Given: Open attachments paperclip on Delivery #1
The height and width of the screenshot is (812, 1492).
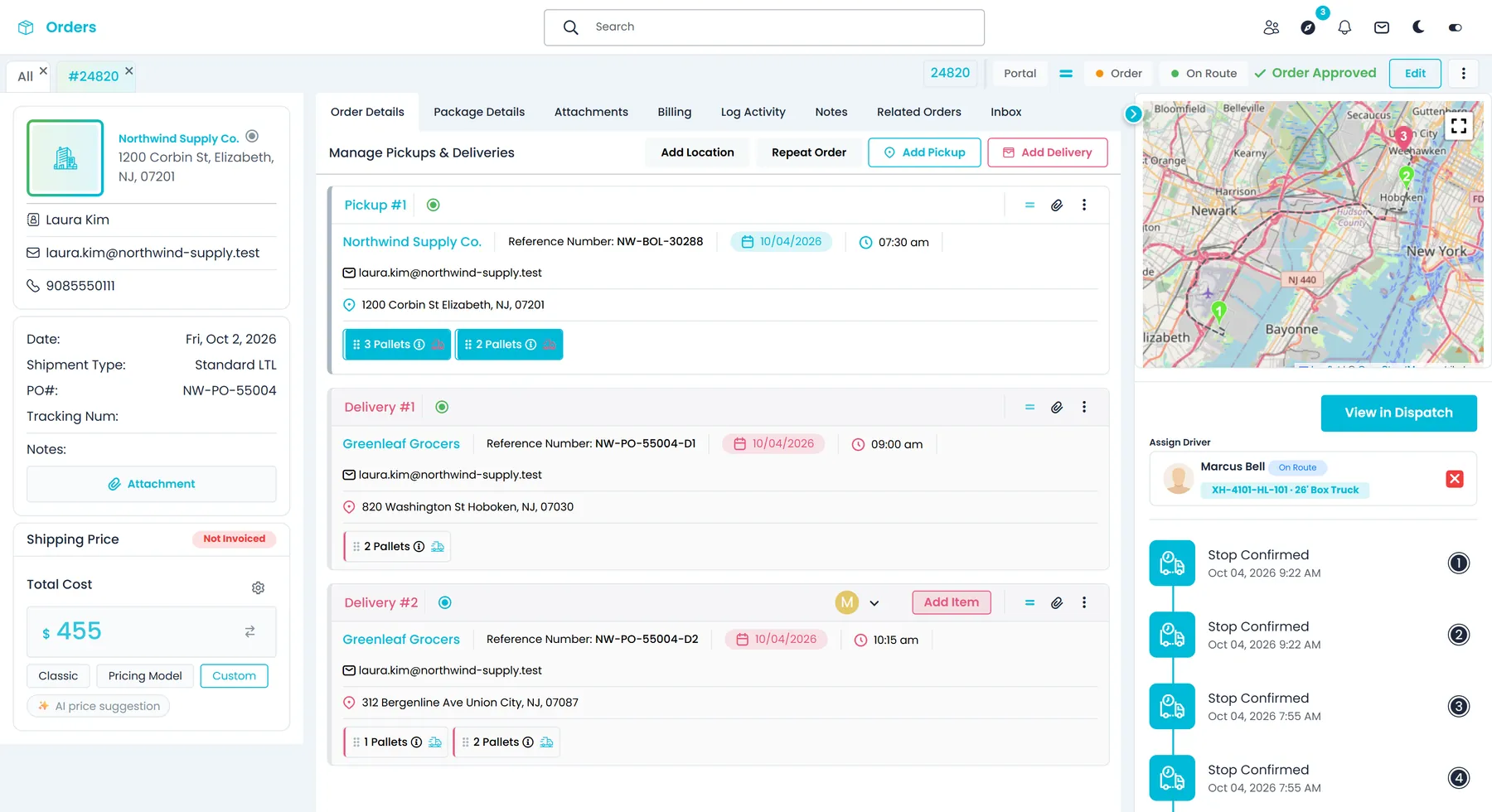Looking at the screenshot, I should point(1057,408).
